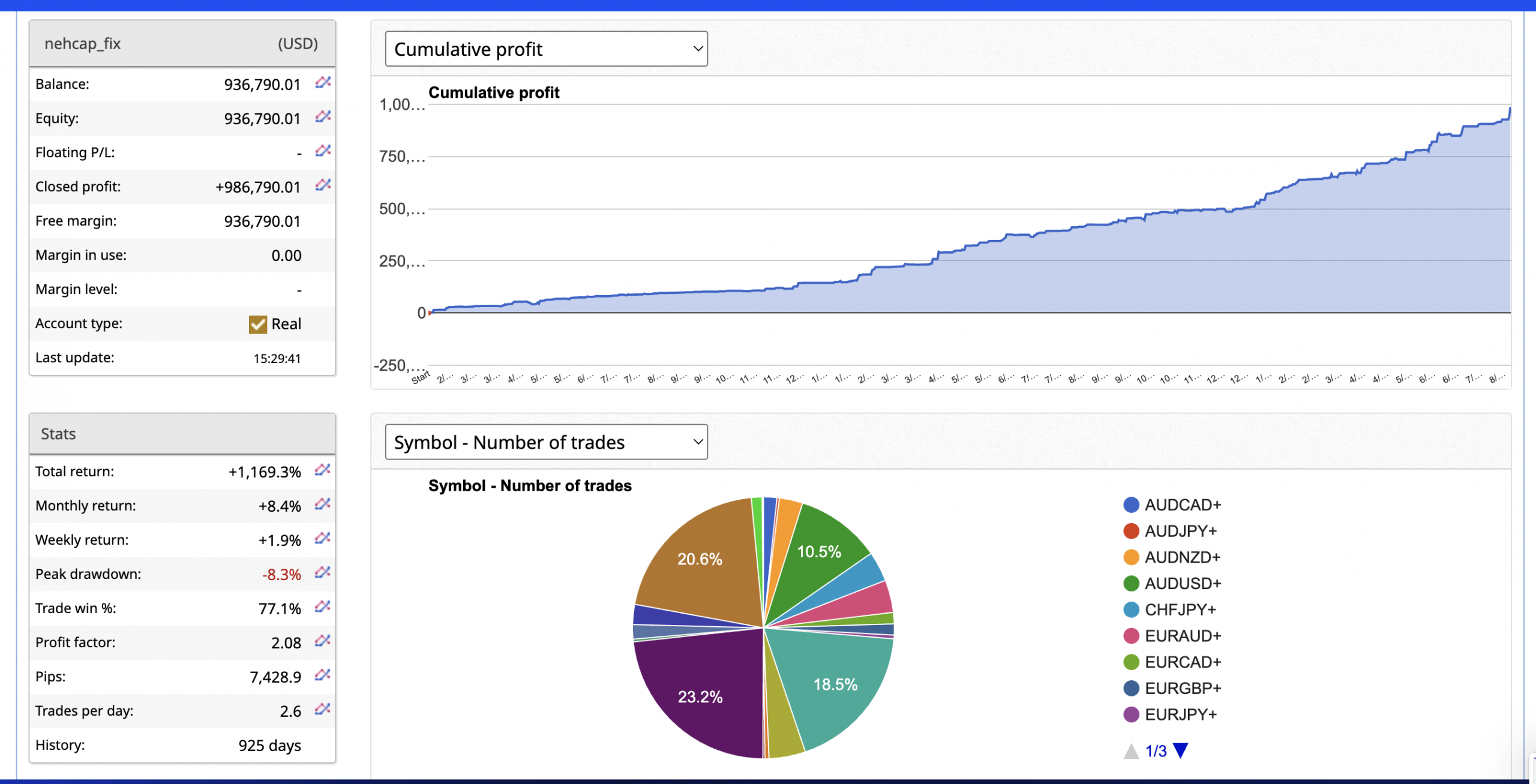Toggle AUDCAD+ legend entry in pie chart

tap(1182, 505)
